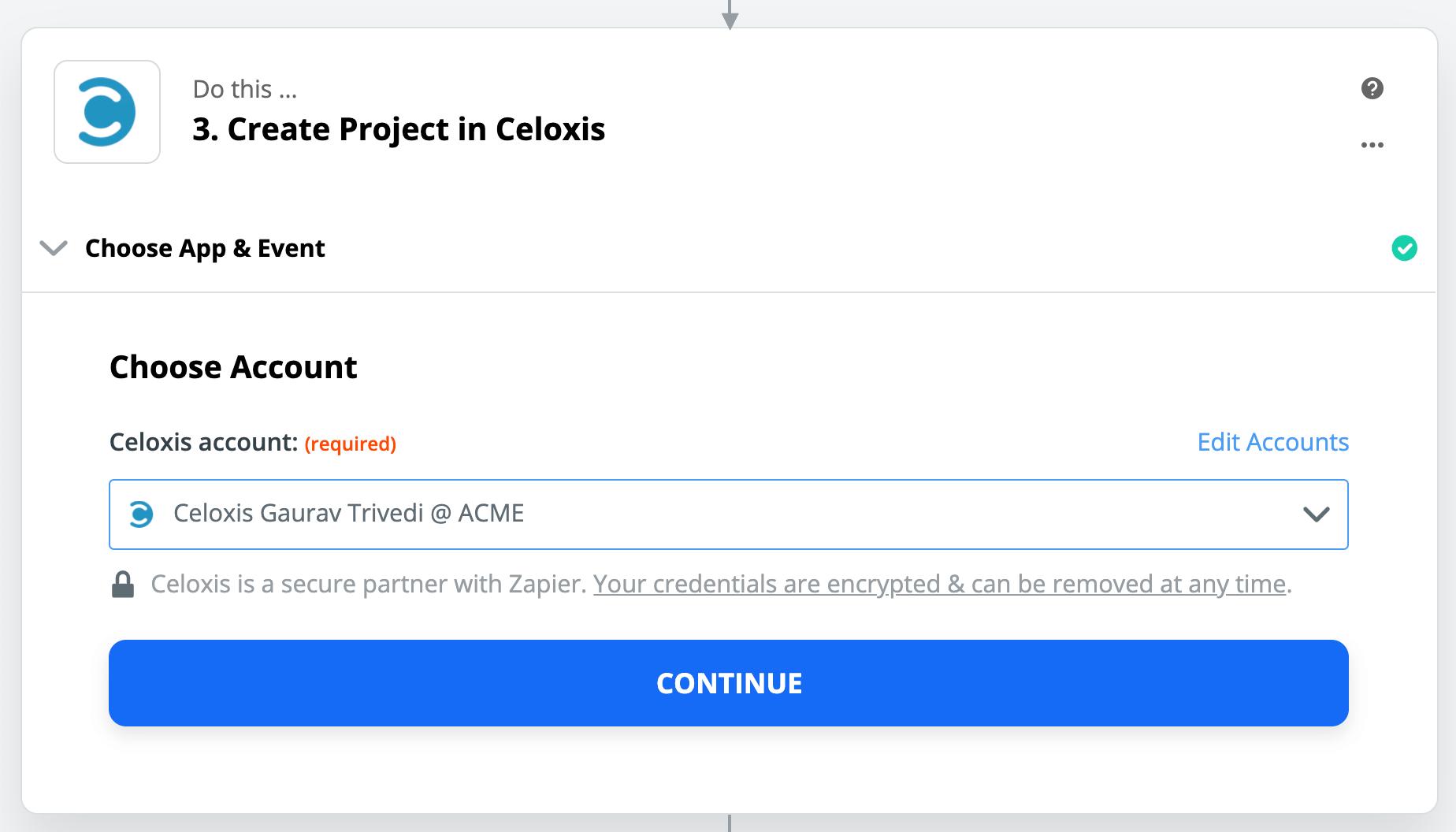Collapse the Choose App & Event chevron
Screen dimensions: 1456x832
click(x=54, y=248)
